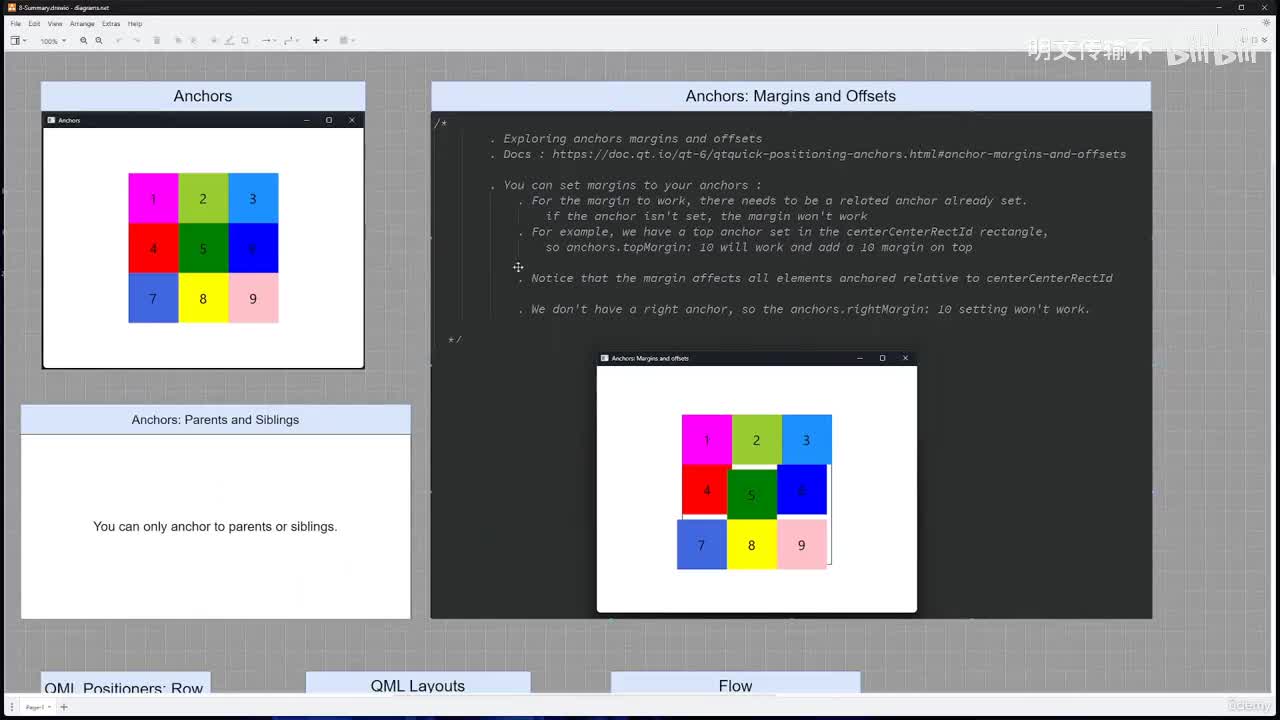
Task: Click red square 4 in Margins and offsets window
Action: click(705, 490)
